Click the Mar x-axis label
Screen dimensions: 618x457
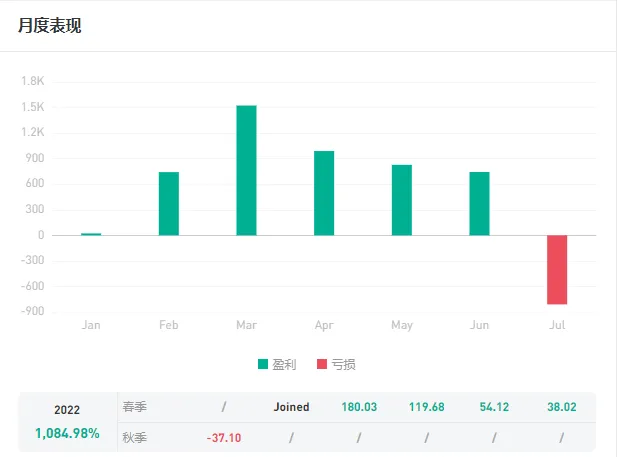pyautogui.click(x=246, y=325)
